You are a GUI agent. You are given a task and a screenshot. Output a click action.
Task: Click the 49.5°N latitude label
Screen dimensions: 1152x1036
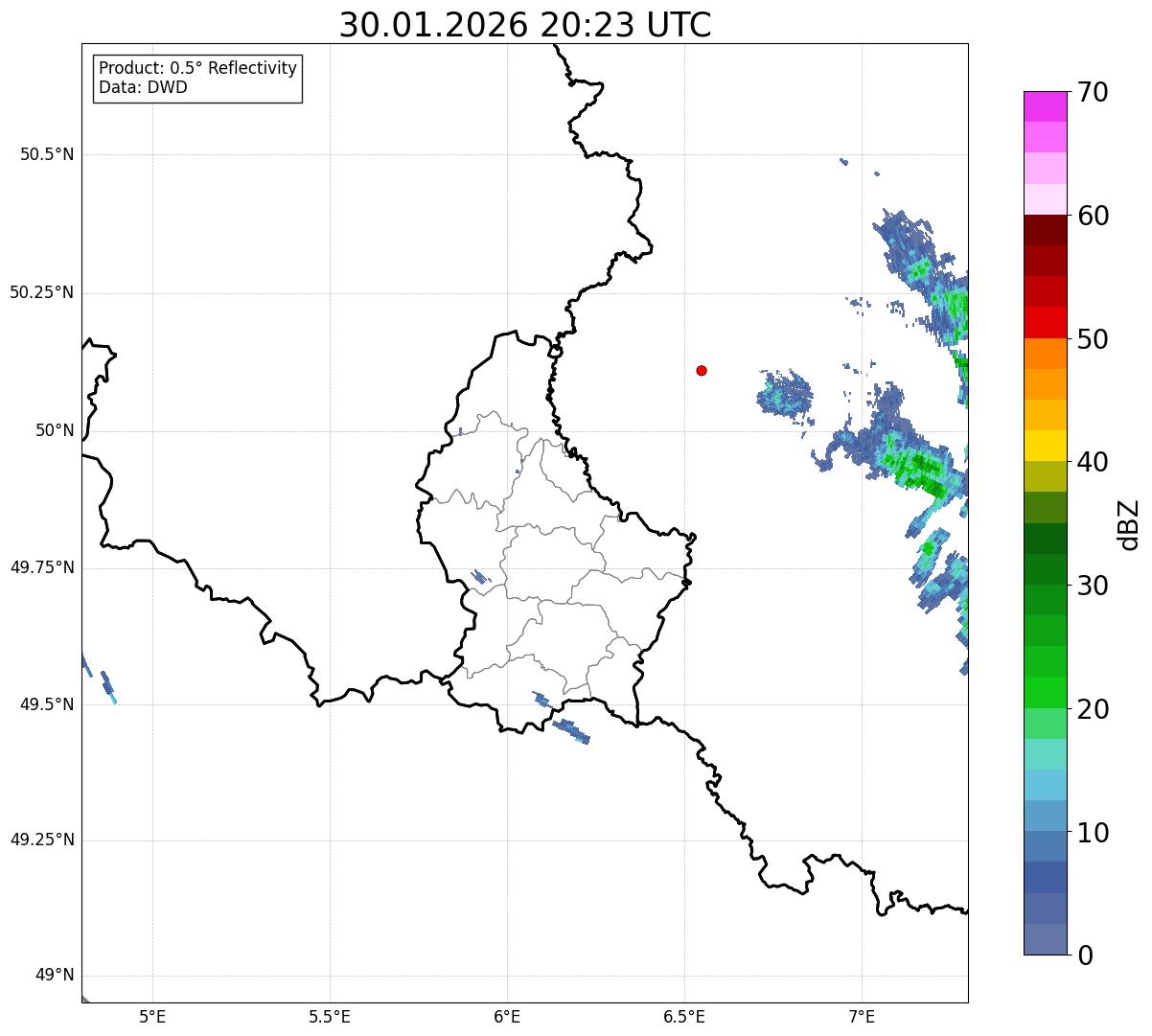click(47, 704)
